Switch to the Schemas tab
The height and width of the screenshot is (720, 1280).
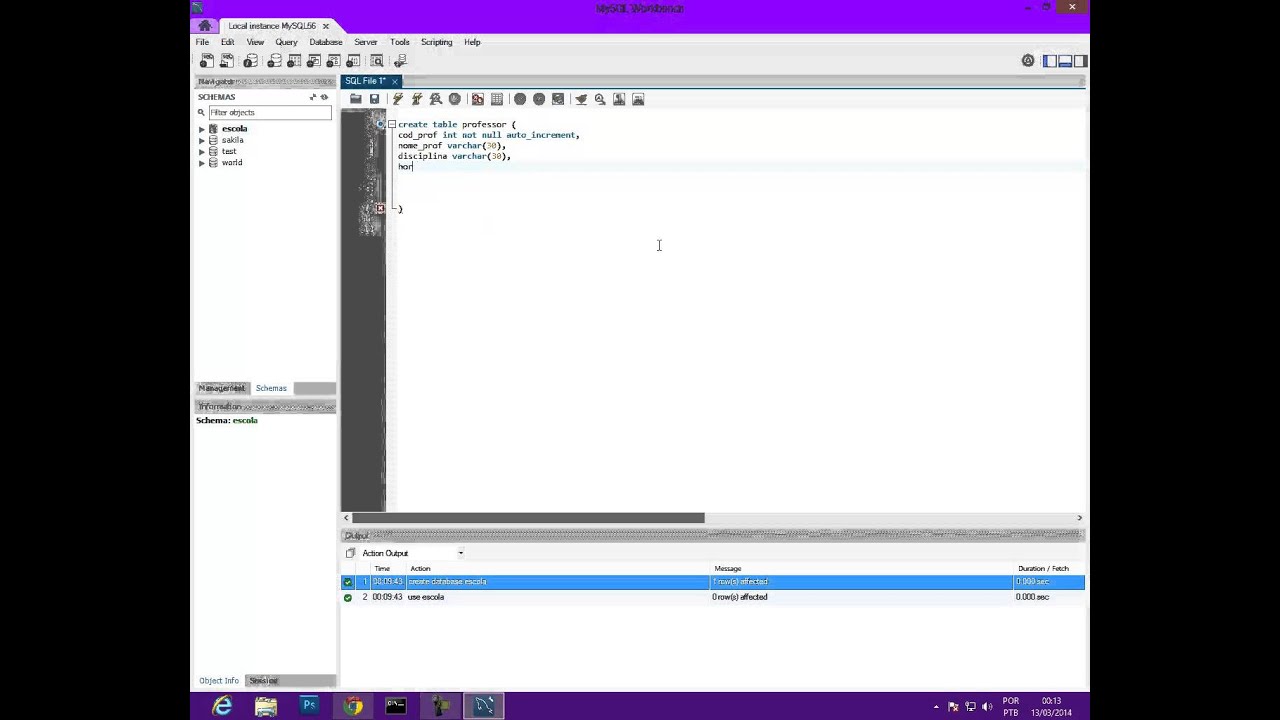pyautogui.click(x=271, y=388)
